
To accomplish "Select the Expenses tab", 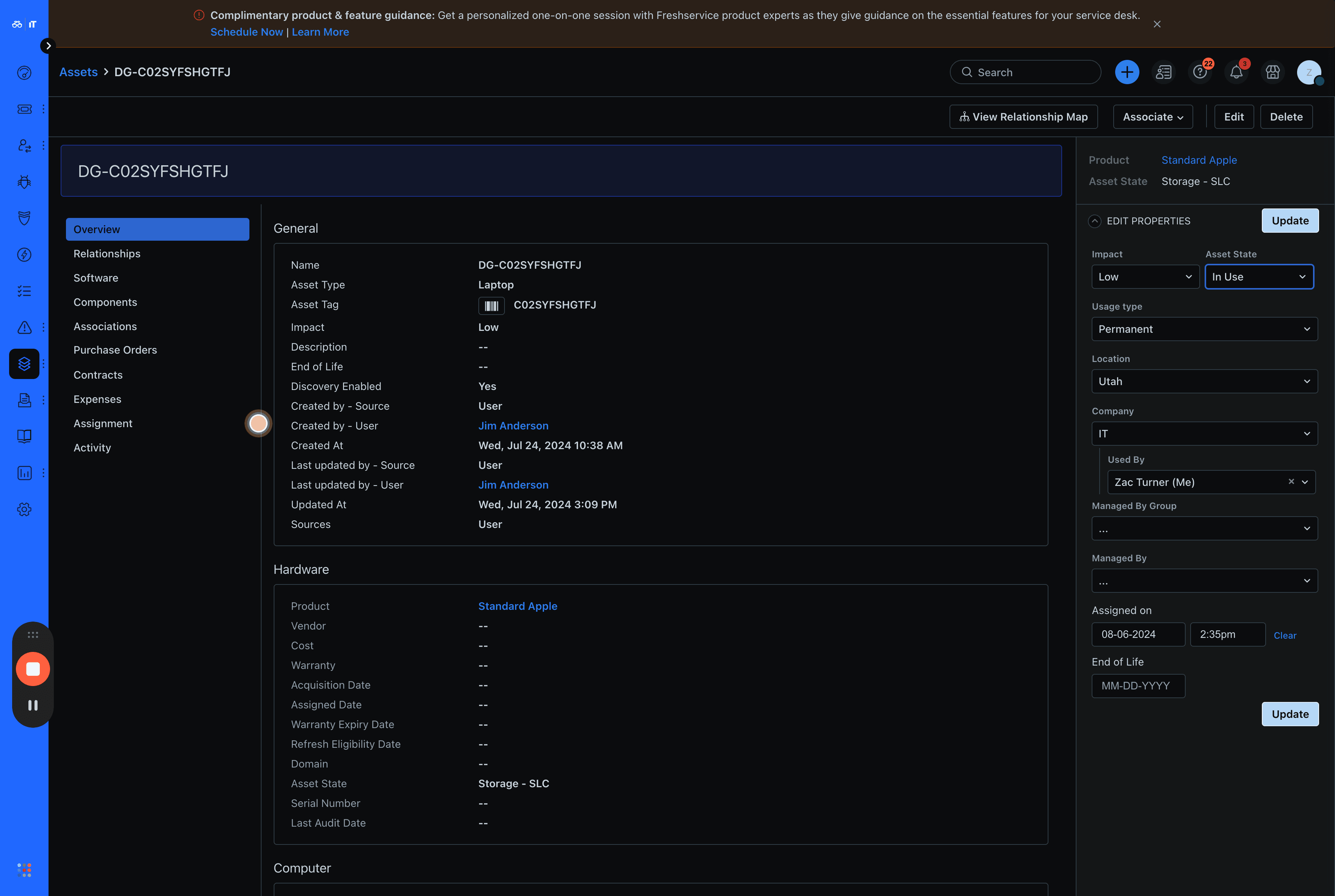I will pyautogui.click(x=97, y=399).
